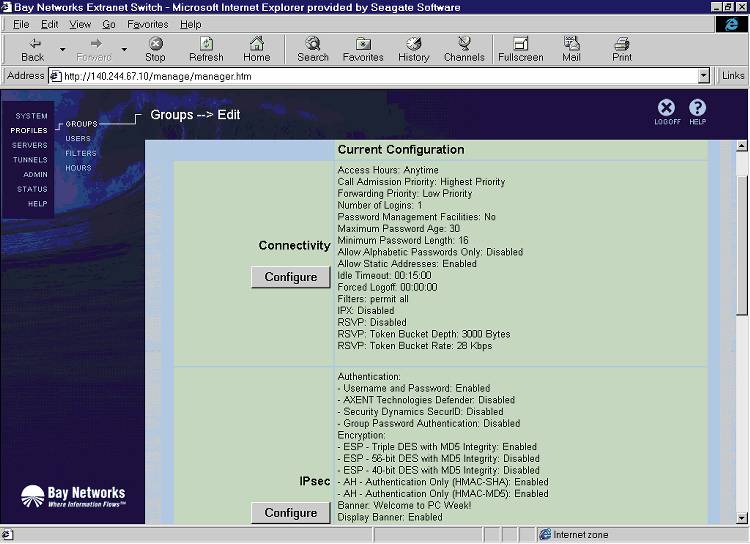The width and height of the screenshot is (750, 544).
Task: Click the Logoff X icon
Action: [666, 108]
